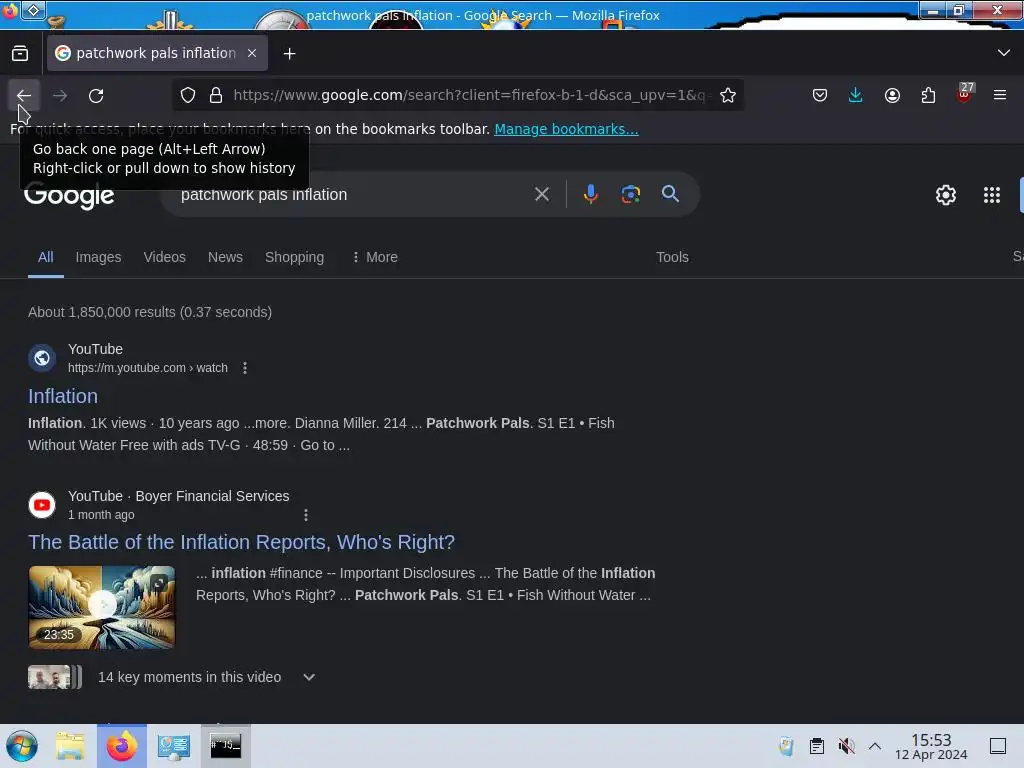The height and width of the screenshot is (768, 1024).
Task: Open the Firefox account icon
Action: click(892, 95)
